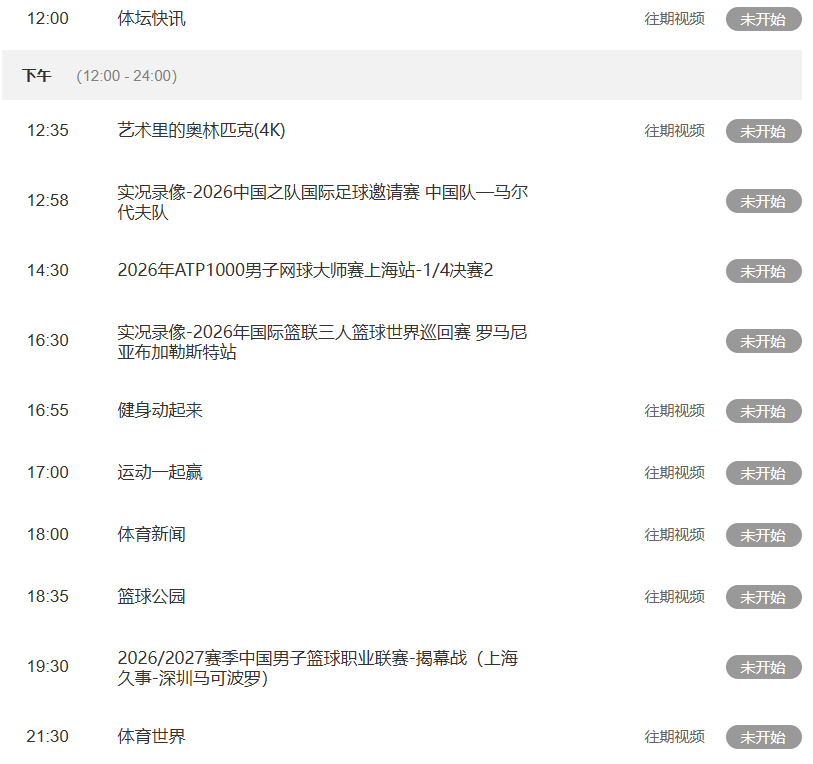Select 中国队—马尔代夫队 足球邀请赛 listing
Image resolution: width=813 pixels, height=764 pixels.
[323, 202]
